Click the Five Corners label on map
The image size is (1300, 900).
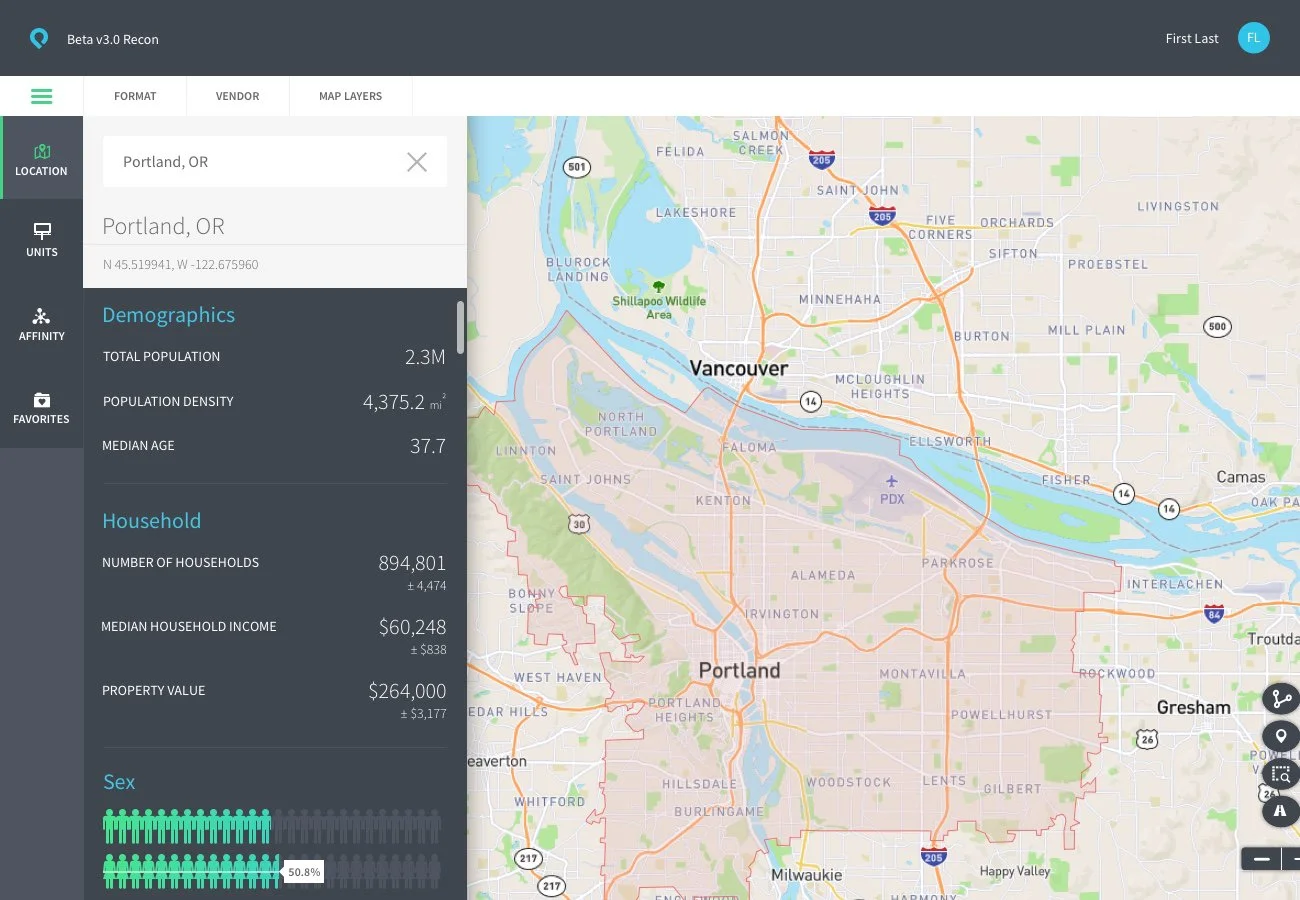click(x=941, y=227)
